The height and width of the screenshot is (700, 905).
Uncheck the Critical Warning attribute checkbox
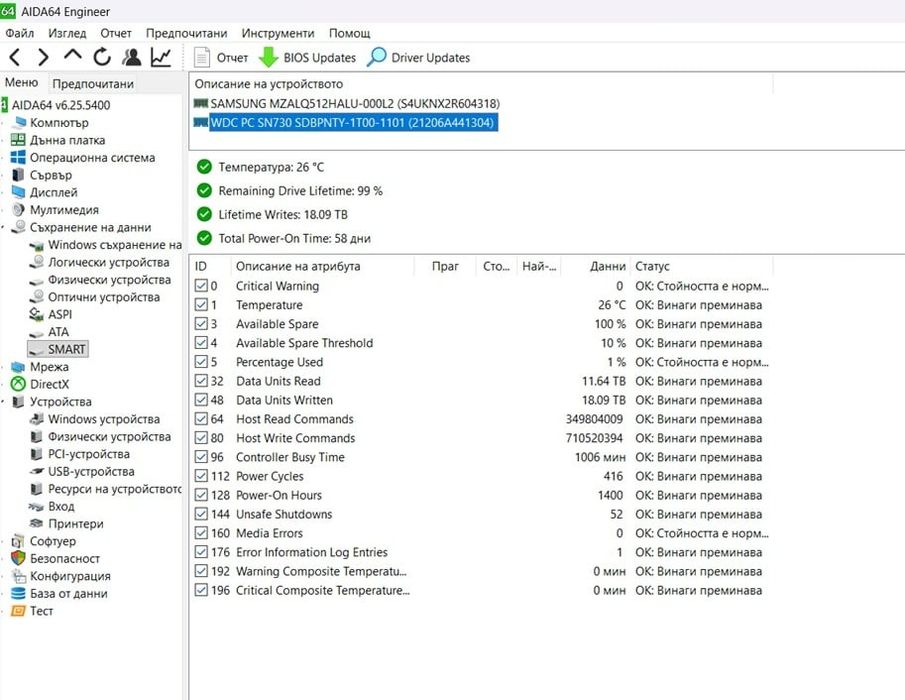pyautogui.click(x=201, y=286)
